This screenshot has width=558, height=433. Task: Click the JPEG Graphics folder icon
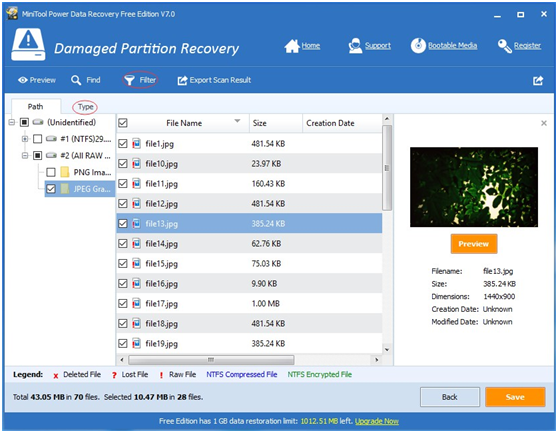(x=65, y=189)
